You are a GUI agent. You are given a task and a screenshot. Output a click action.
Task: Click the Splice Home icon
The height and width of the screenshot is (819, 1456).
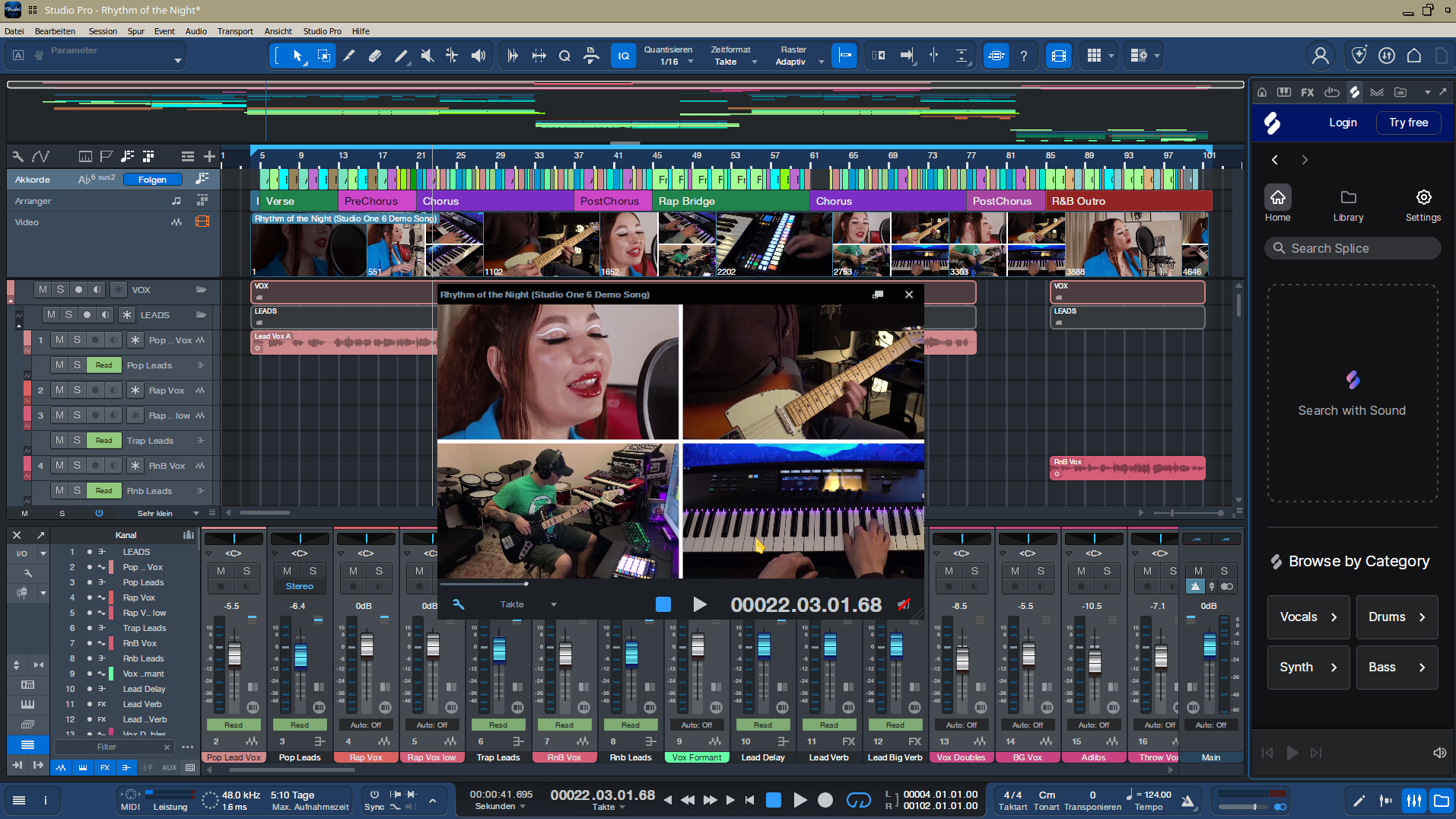1277,197
